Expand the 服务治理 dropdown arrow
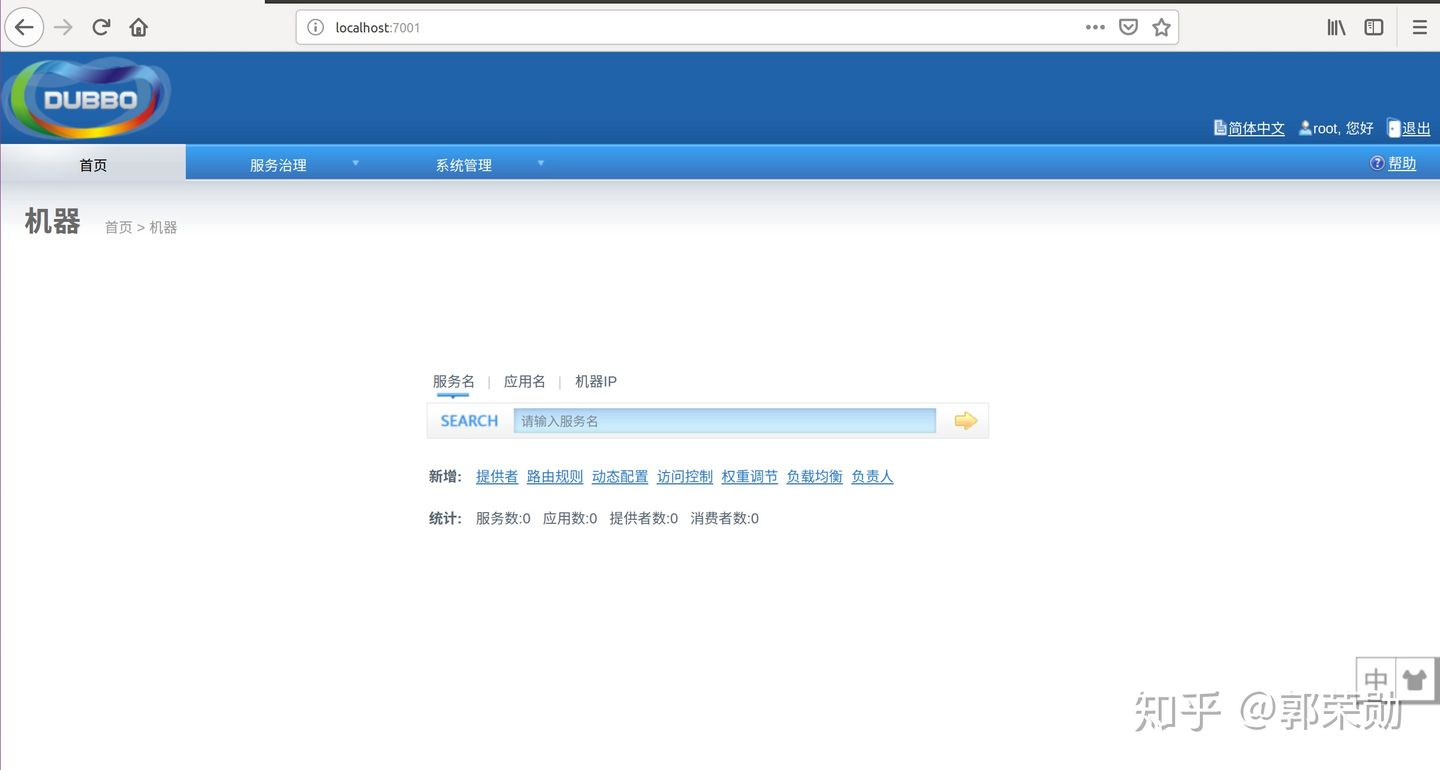Screen dimensions: 1440x770 pos(355,163)
